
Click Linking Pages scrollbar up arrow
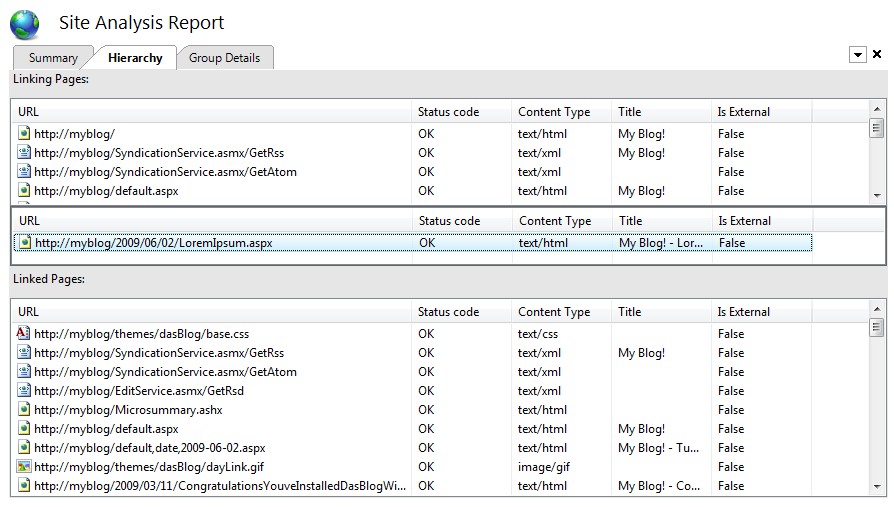coord(877,108)
